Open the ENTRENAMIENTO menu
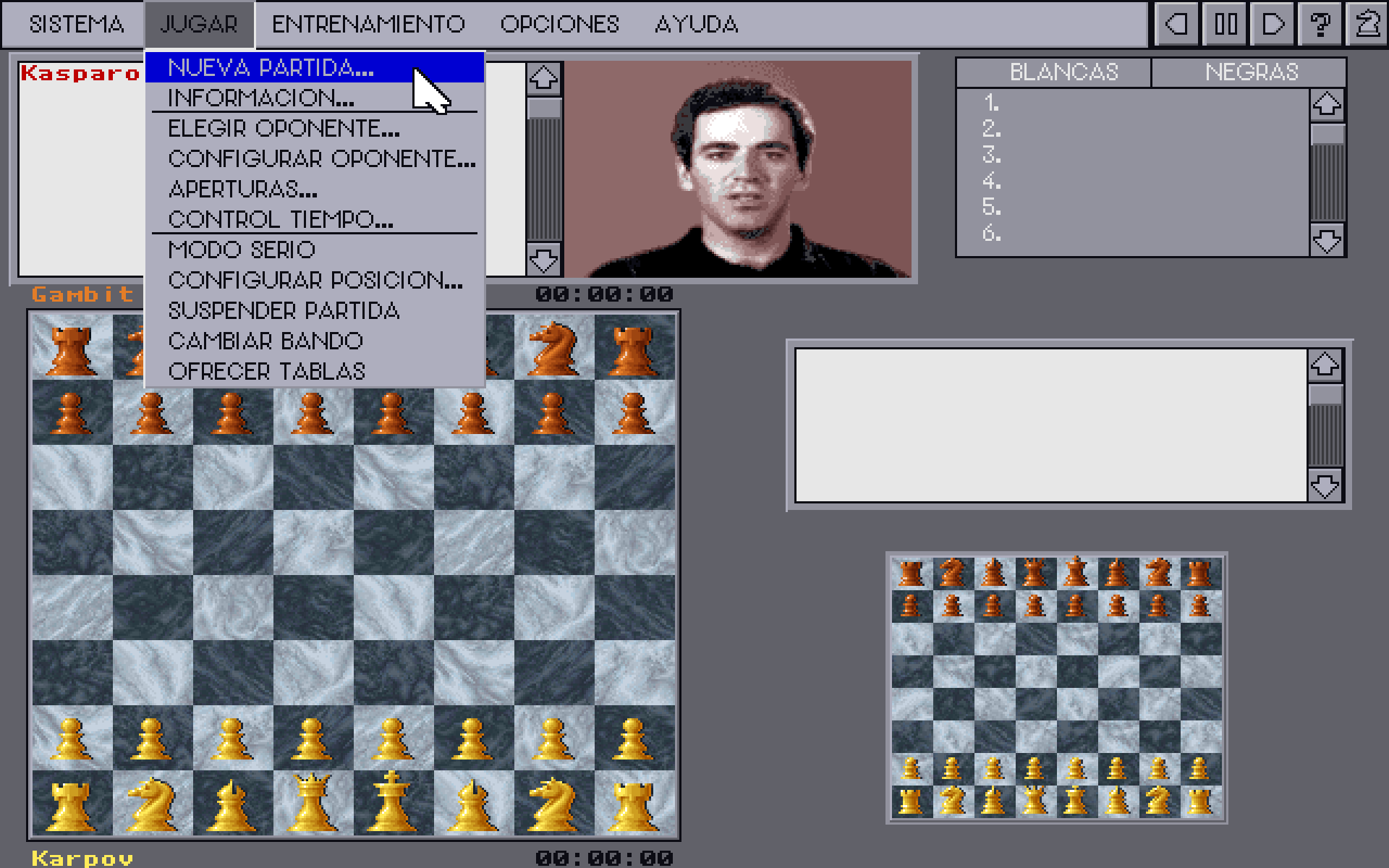 tap(368, 25)
